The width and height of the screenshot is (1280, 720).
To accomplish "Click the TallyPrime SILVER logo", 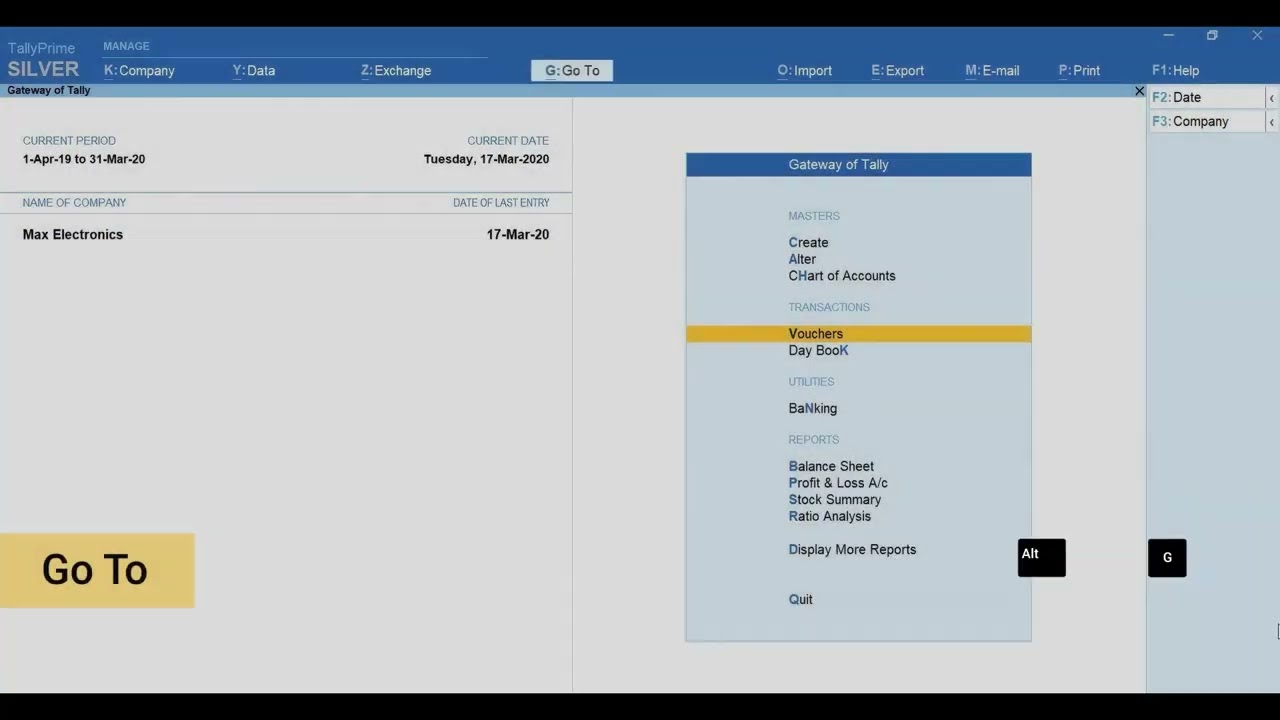I will (x=43, y=61).
